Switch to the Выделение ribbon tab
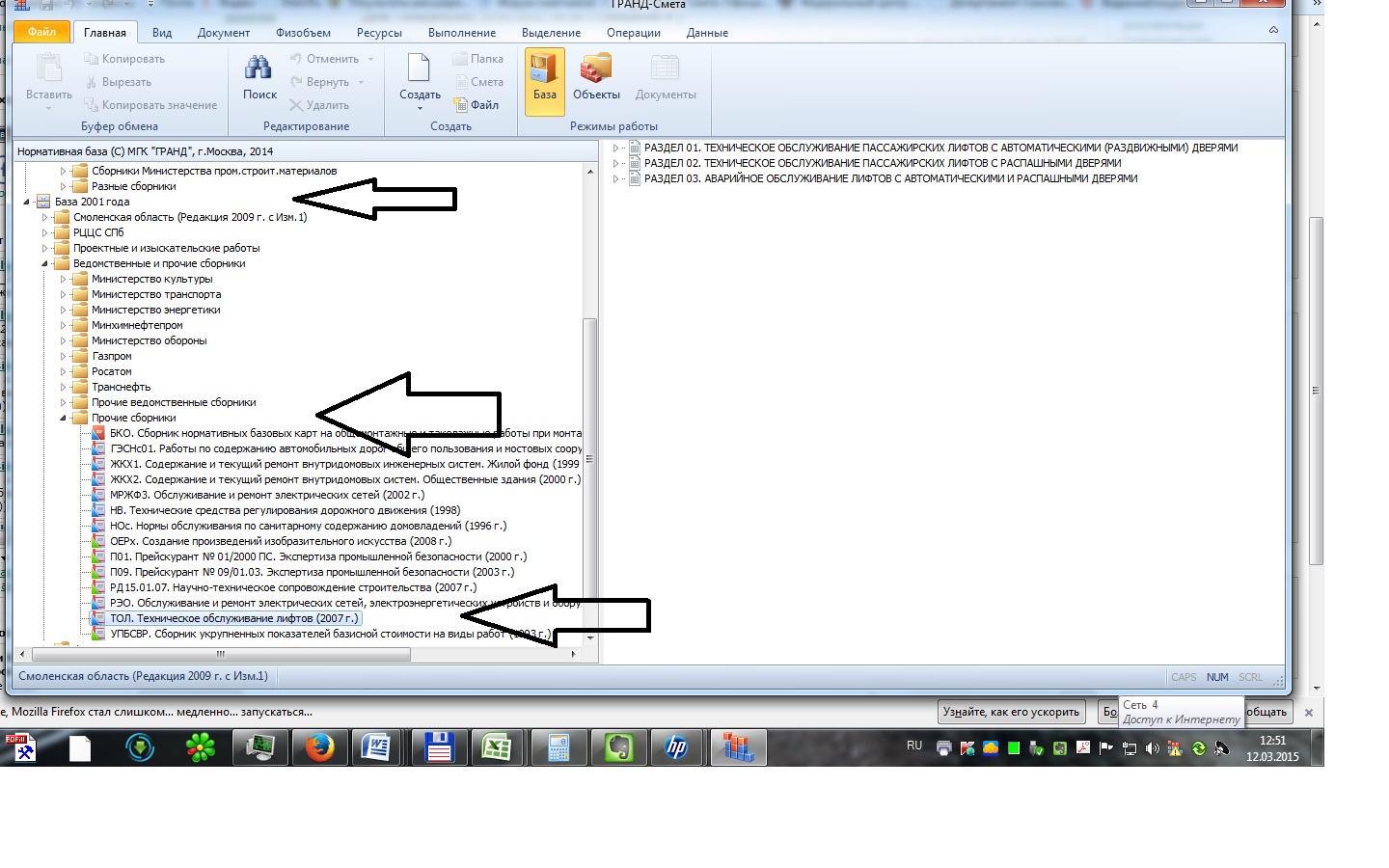 (551, 33)
